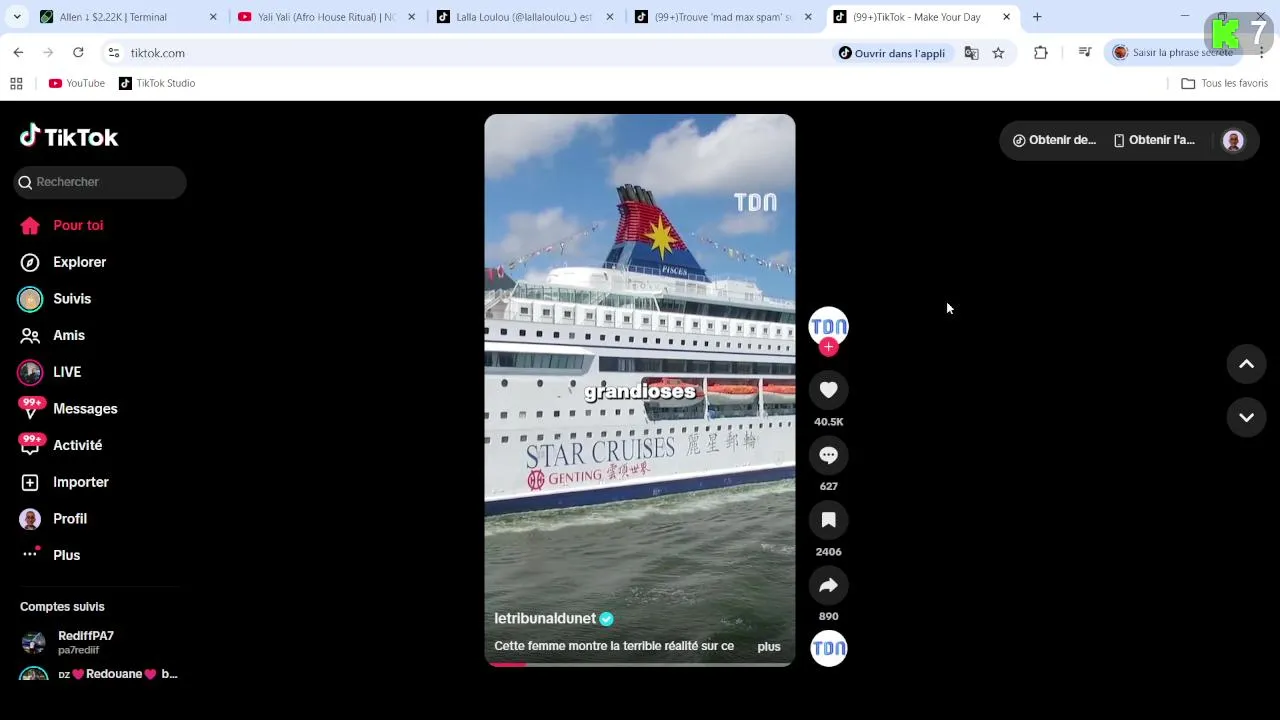Click the Obtenir l'a... app button
Viewport: 1280px width, 720px height.
click(x=1154, y=140)
